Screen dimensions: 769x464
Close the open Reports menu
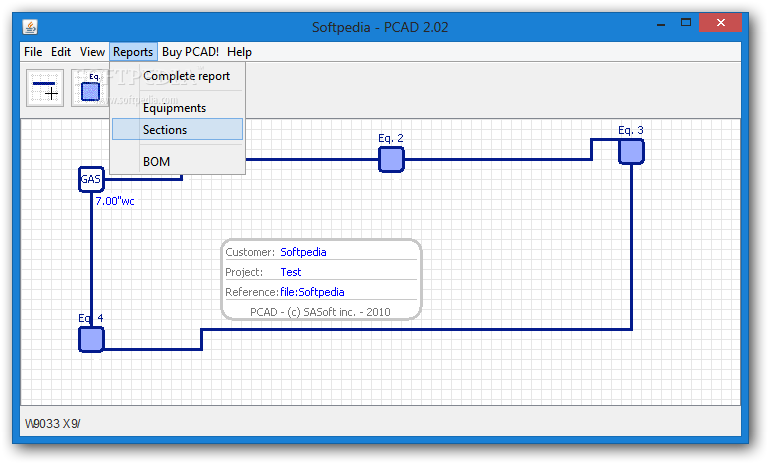coord(133,52)
